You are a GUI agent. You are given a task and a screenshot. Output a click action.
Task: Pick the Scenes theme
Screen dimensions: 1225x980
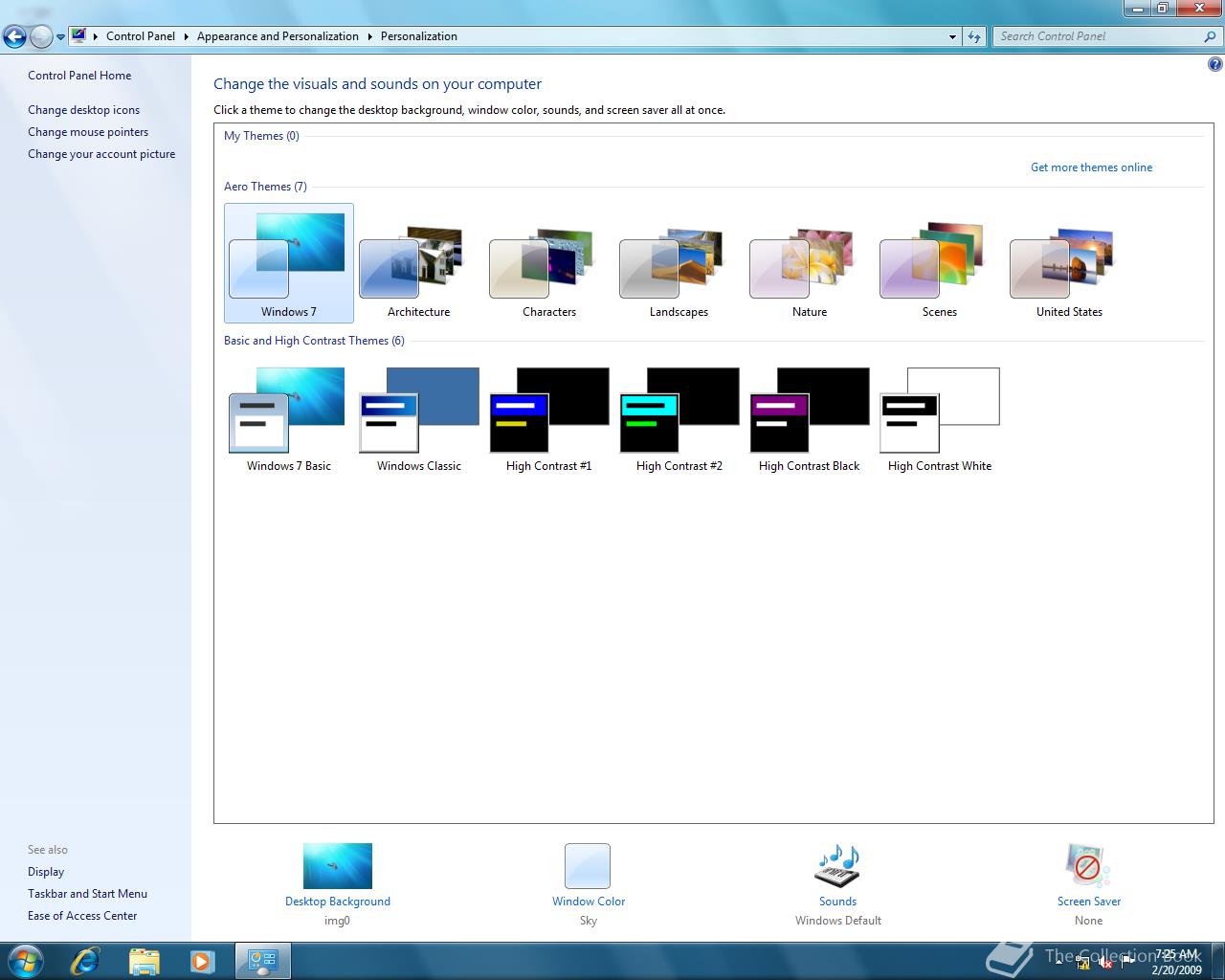point(939,263)
